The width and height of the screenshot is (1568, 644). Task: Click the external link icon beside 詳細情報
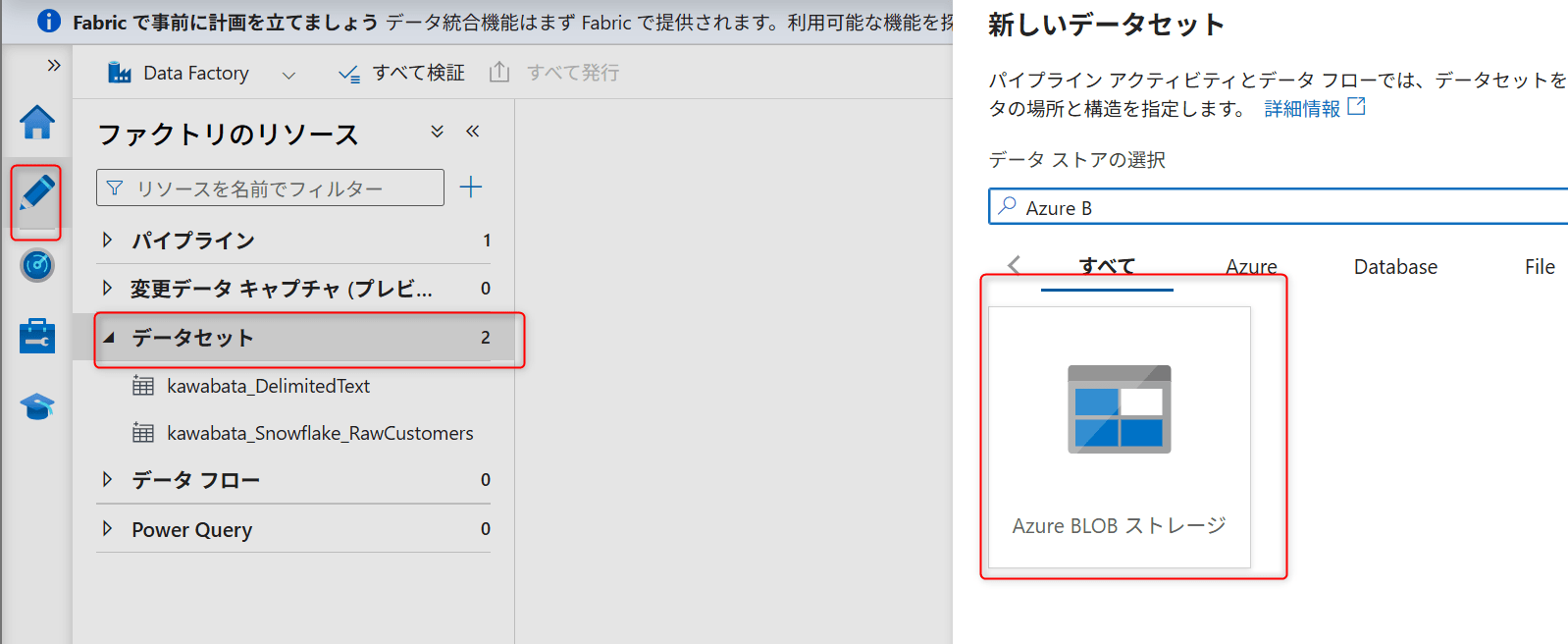click(x=1356, y=106)
